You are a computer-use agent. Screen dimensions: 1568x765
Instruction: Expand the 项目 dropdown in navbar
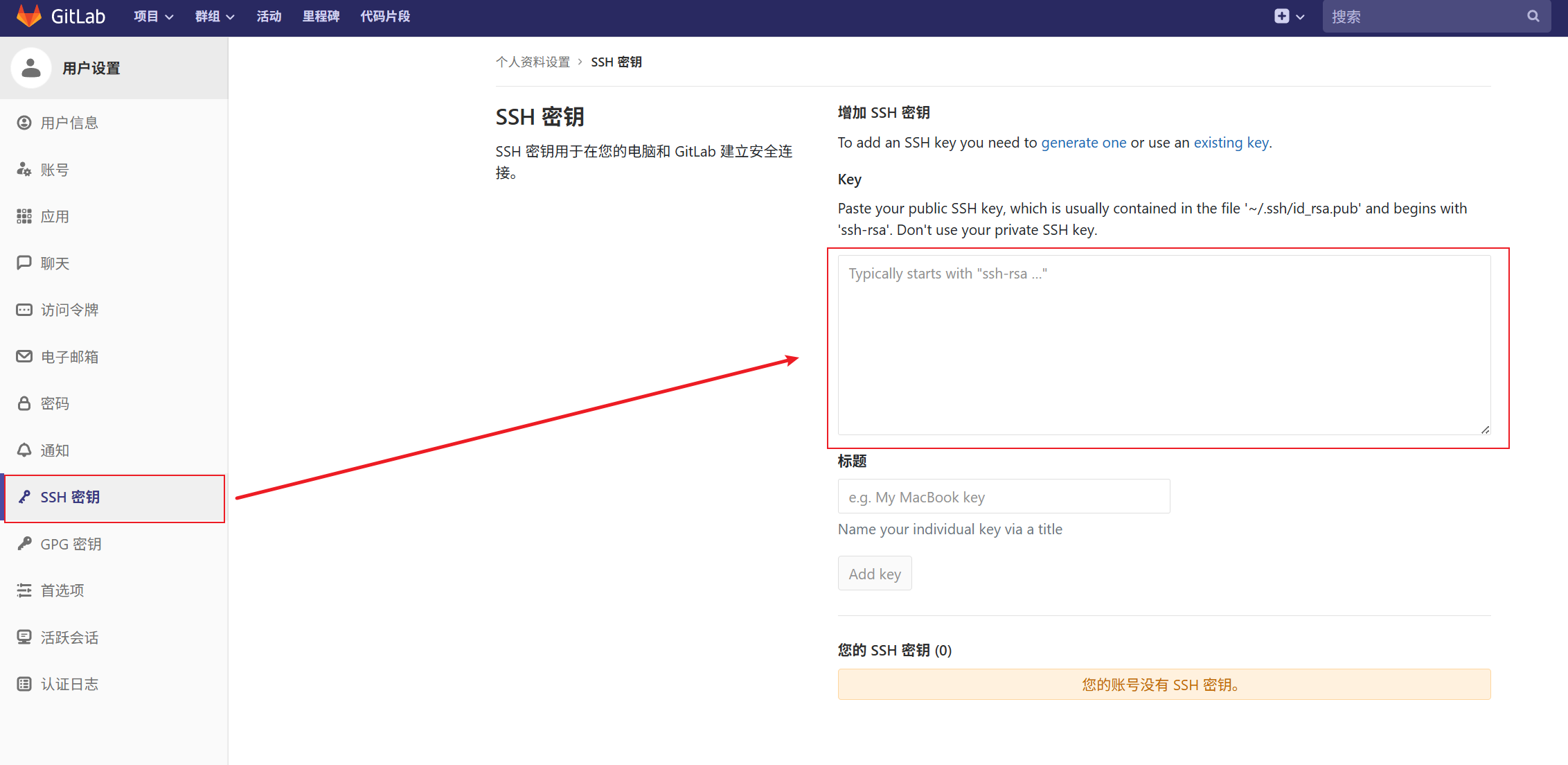(153, 17)
